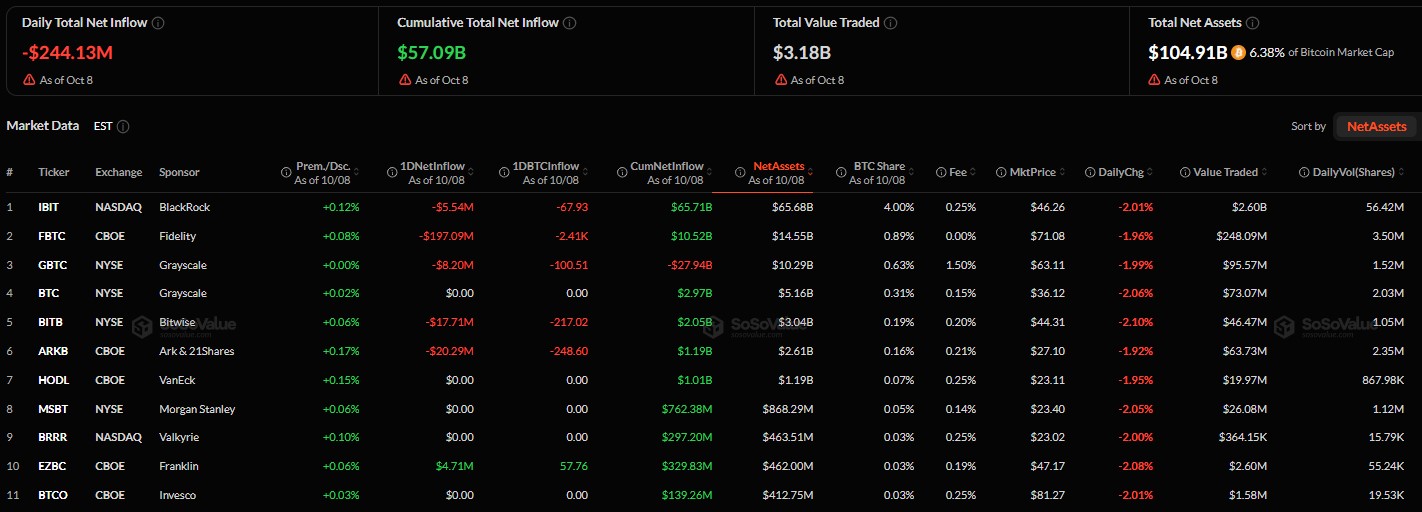Click the orange Bitcoin icon near 6.38%

pos(1238,52)
